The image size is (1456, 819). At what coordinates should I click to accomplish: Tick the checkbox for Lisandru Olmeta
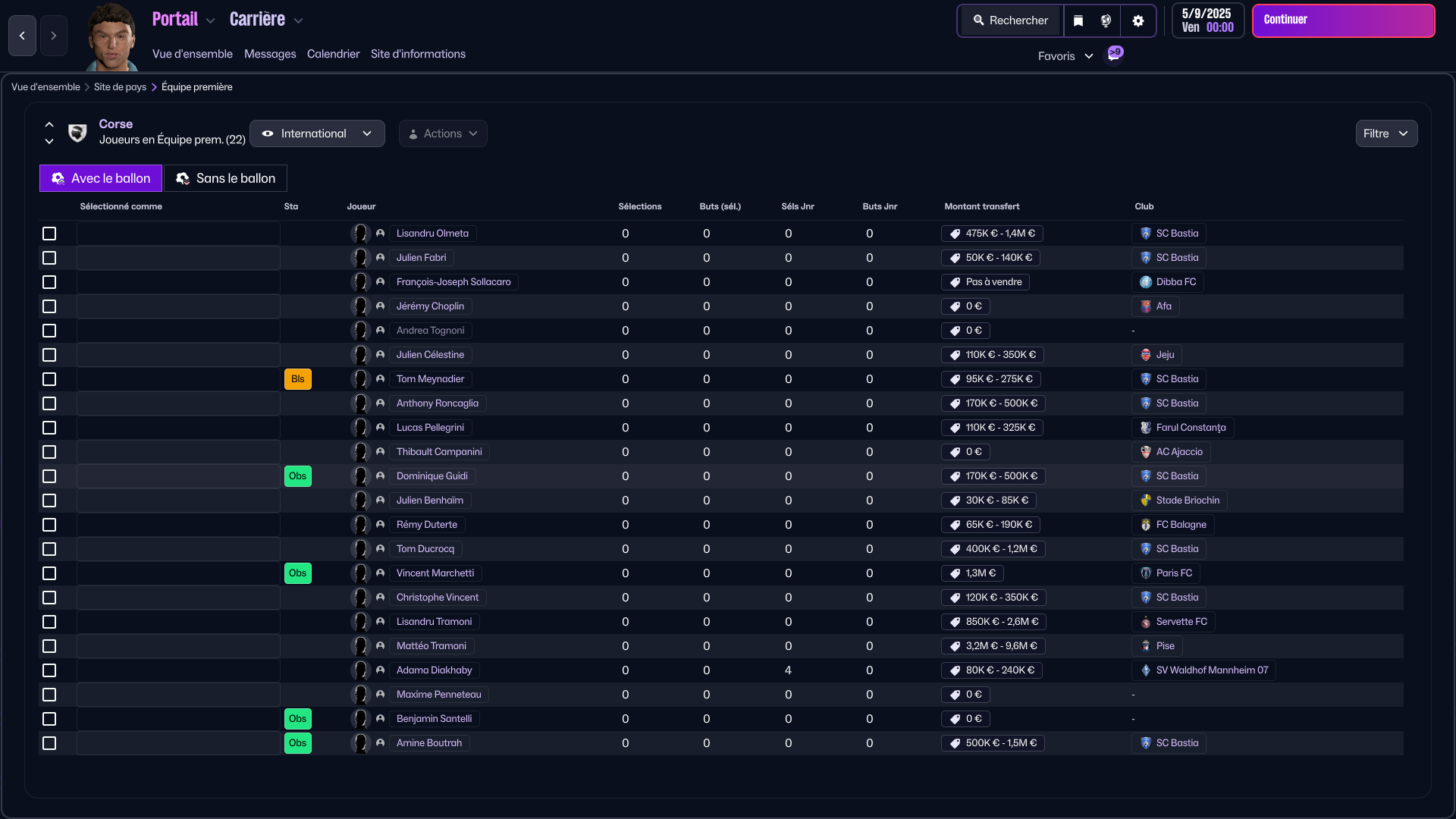point(49,234)
